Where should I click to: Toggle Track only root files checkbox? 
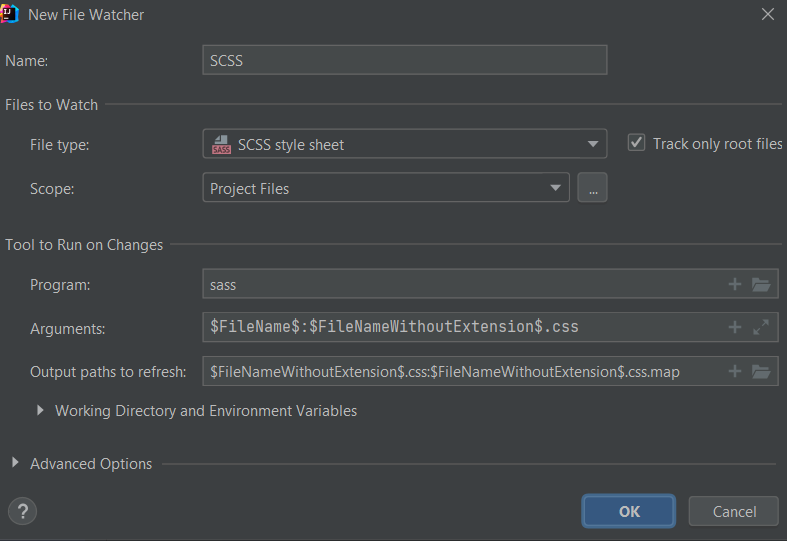(x=636, y=143)
